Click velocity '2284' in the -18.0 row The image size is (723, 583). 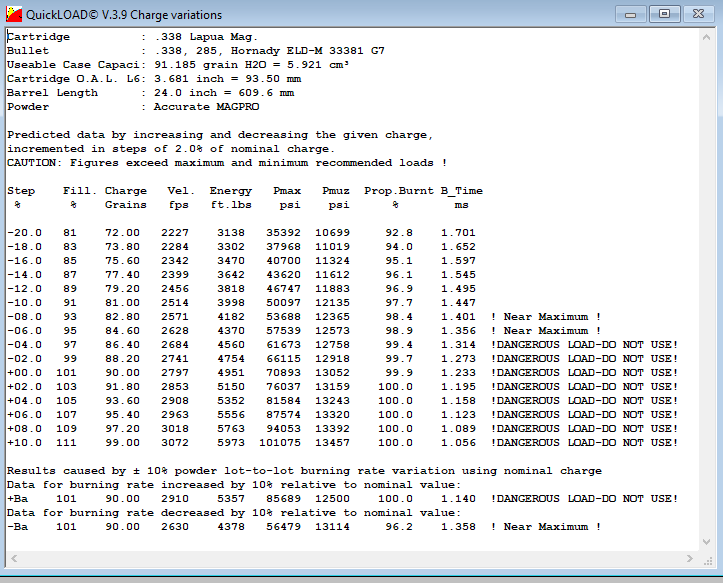click(x=175, y=247)
